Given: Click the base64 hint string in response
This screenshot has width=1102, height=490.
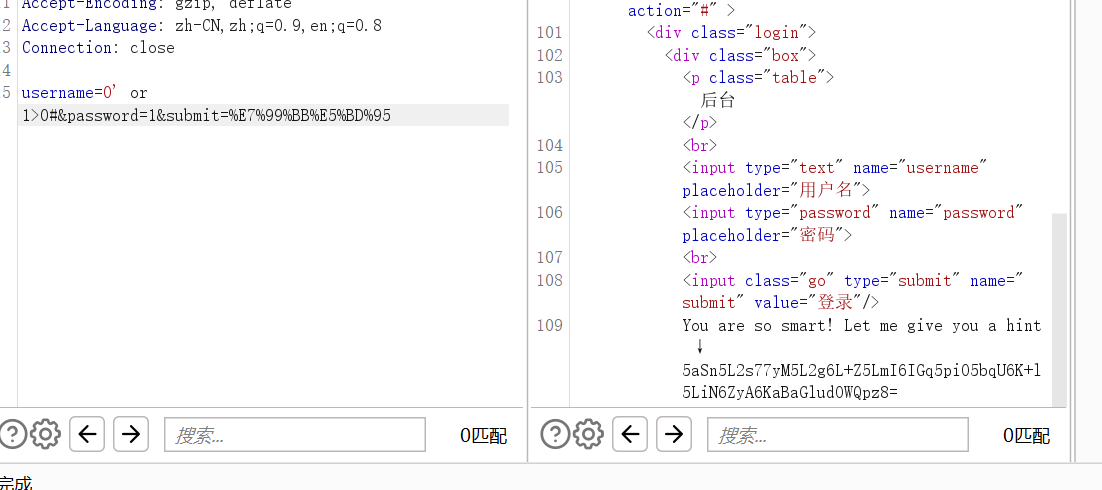Looking at the screenshot, I should coord(861,371).
